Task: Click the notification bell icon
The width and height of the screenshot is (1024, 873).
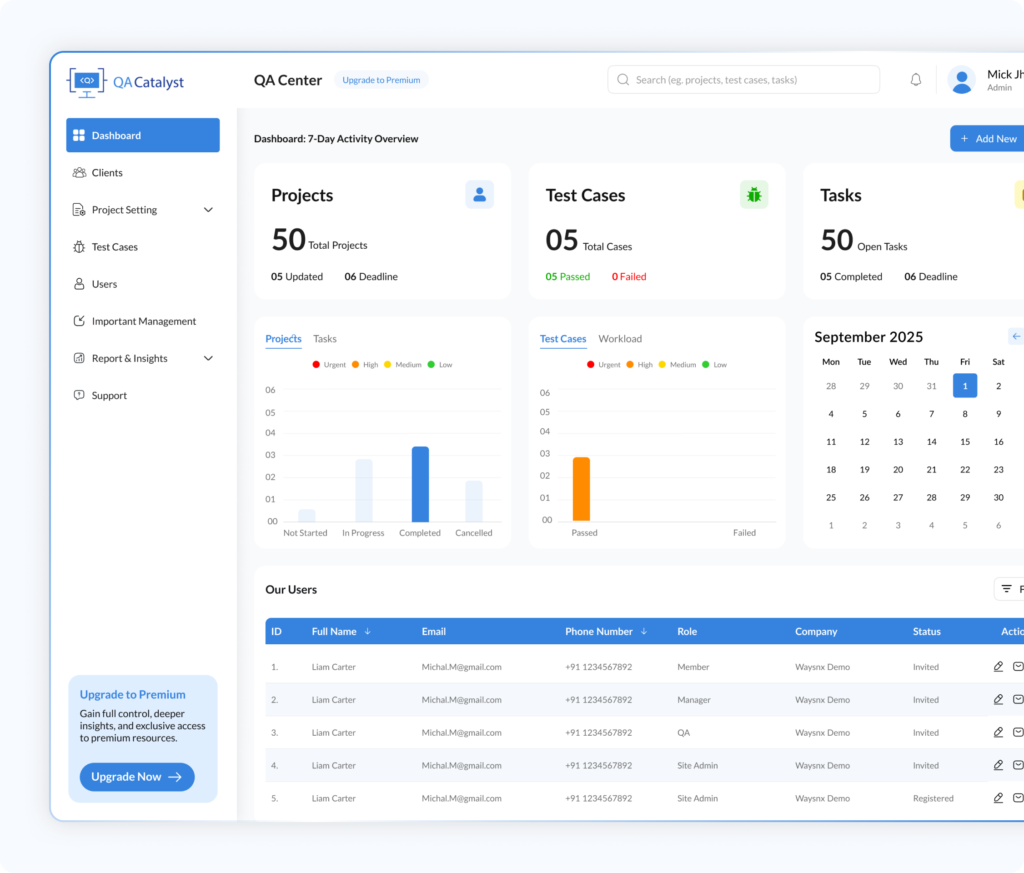Action: (x=915, y=80)
